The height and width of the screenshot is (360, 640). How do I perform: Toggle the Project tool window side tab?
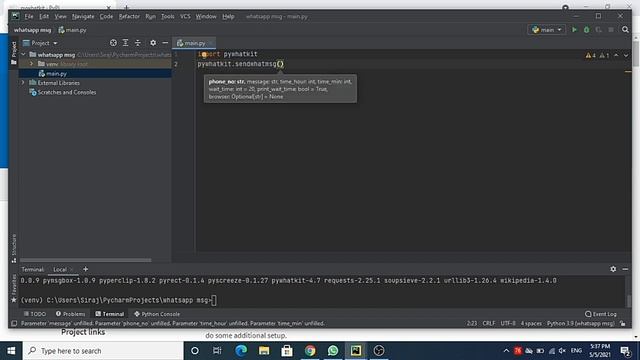14,53
